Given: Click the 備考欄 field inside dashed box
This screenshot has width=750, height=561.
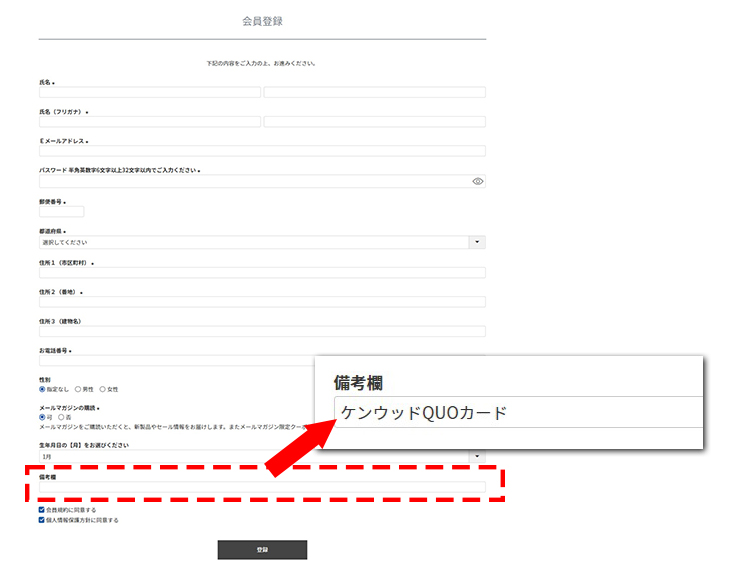Looking at the screenshot, I should [x=262, y=488].
